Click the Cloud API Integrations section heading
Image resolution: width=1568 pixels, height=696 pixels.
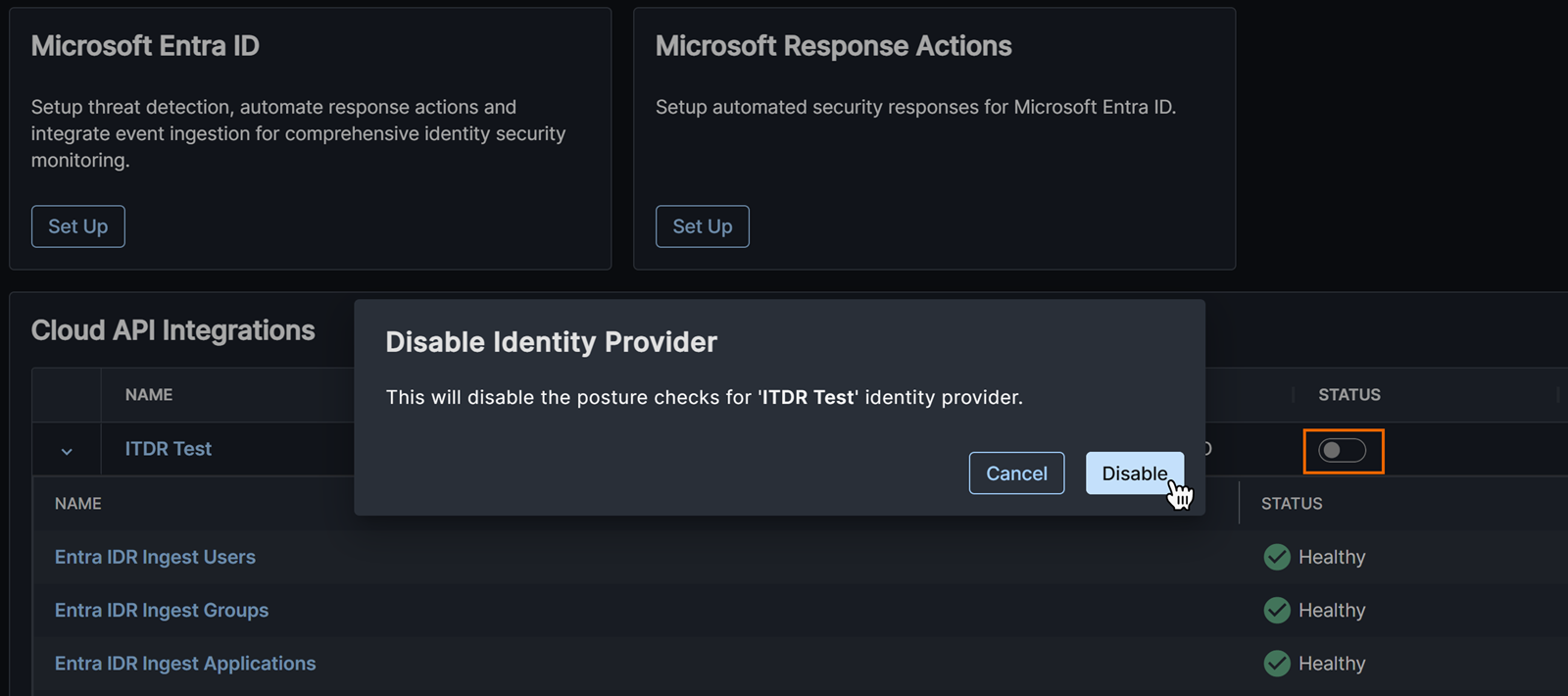point(173,330)
